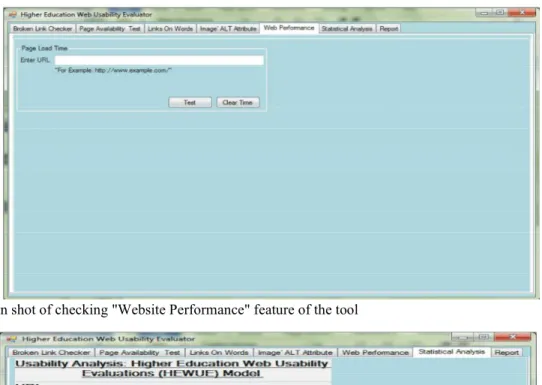The height and width of the screenshot is (385, 542).
Task: Open Broken Link Checker tab in lower window
Action: click(x=51, y=353)
